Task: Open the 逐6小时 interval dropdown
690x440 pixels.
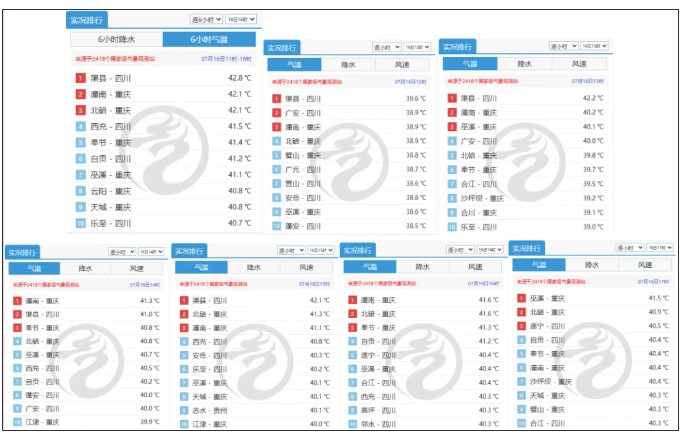Action: [206, 19]
